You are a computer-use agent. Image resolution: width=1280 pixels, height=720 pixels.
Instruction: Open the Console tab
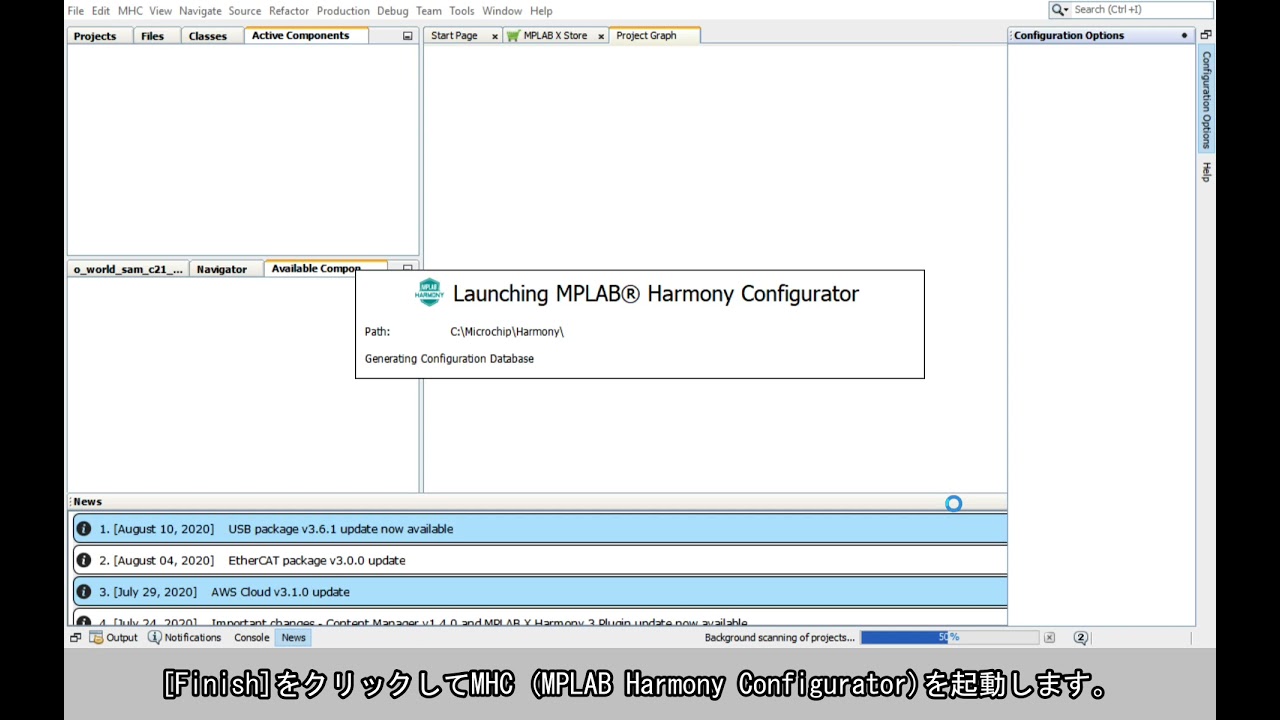pyautogui.click(x=252, y=638)
